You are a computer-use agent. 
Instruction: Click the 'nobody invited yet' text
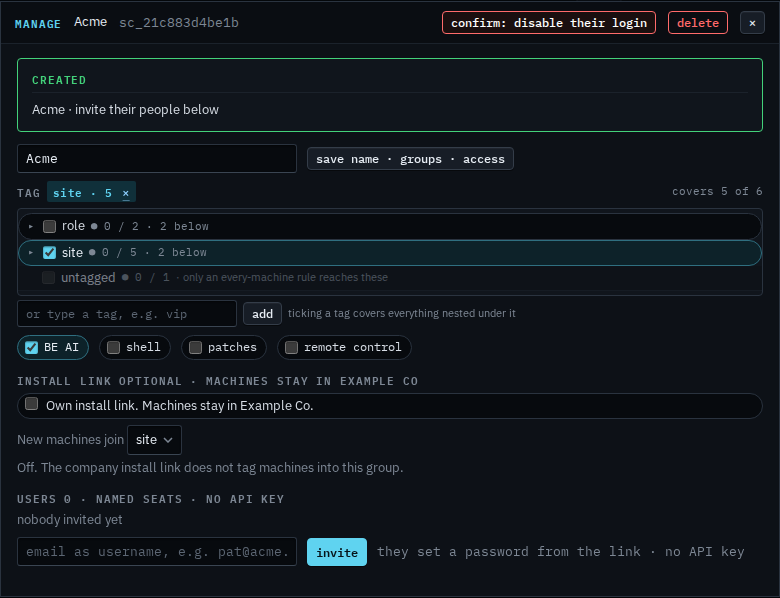click(70, 520)
